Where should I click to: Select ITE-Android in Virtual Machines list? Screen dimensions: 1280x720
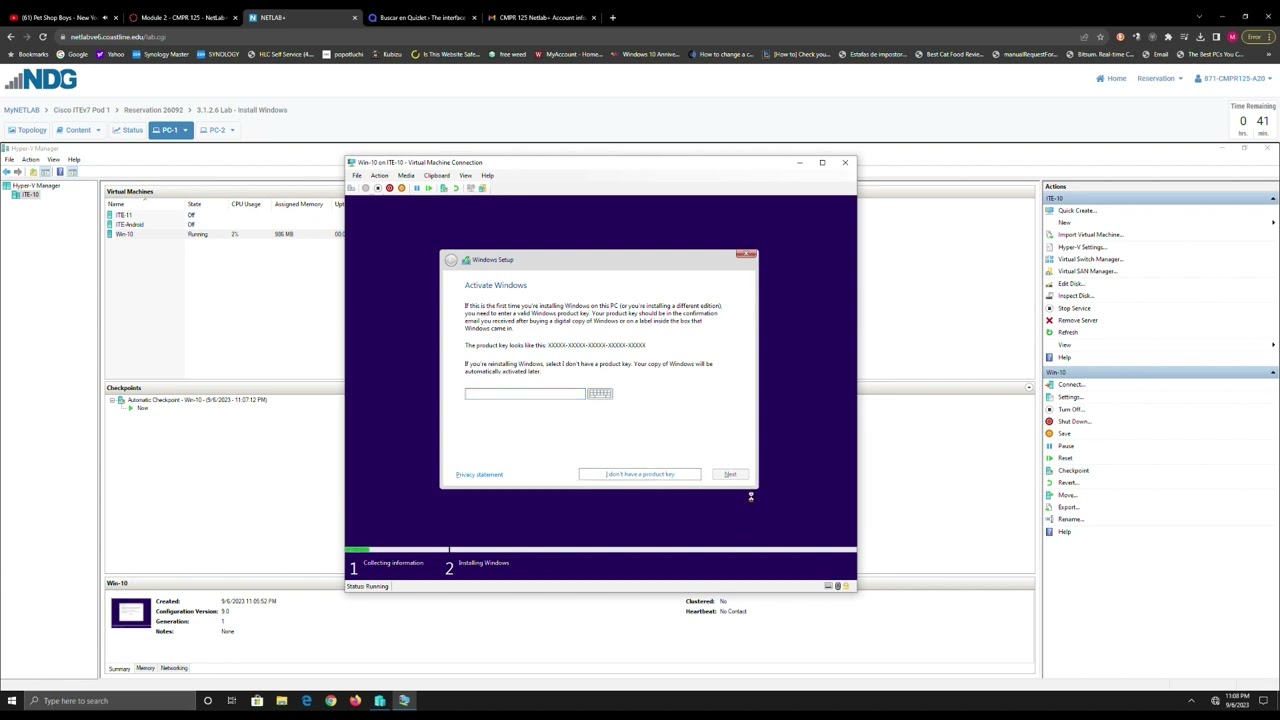click(130, 224)
